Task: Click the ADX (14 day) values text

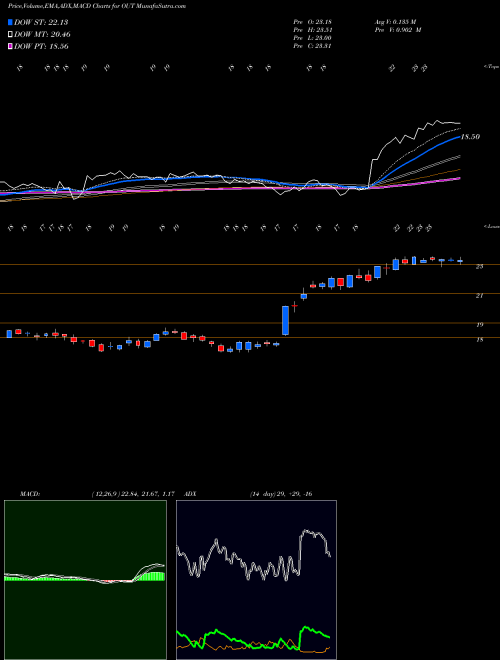Action: tap(281, 494)
